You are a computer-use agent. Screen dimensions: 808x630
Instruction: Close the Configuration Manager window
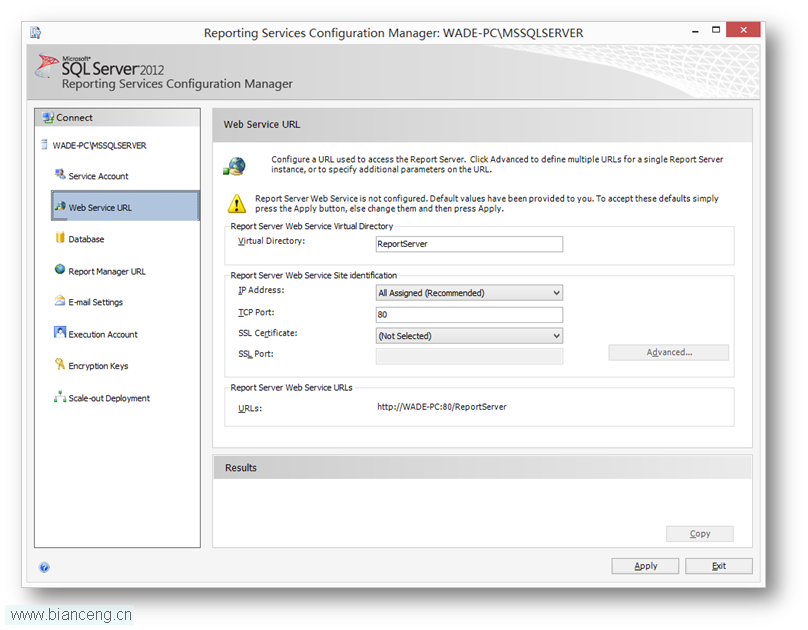(743, 30)
